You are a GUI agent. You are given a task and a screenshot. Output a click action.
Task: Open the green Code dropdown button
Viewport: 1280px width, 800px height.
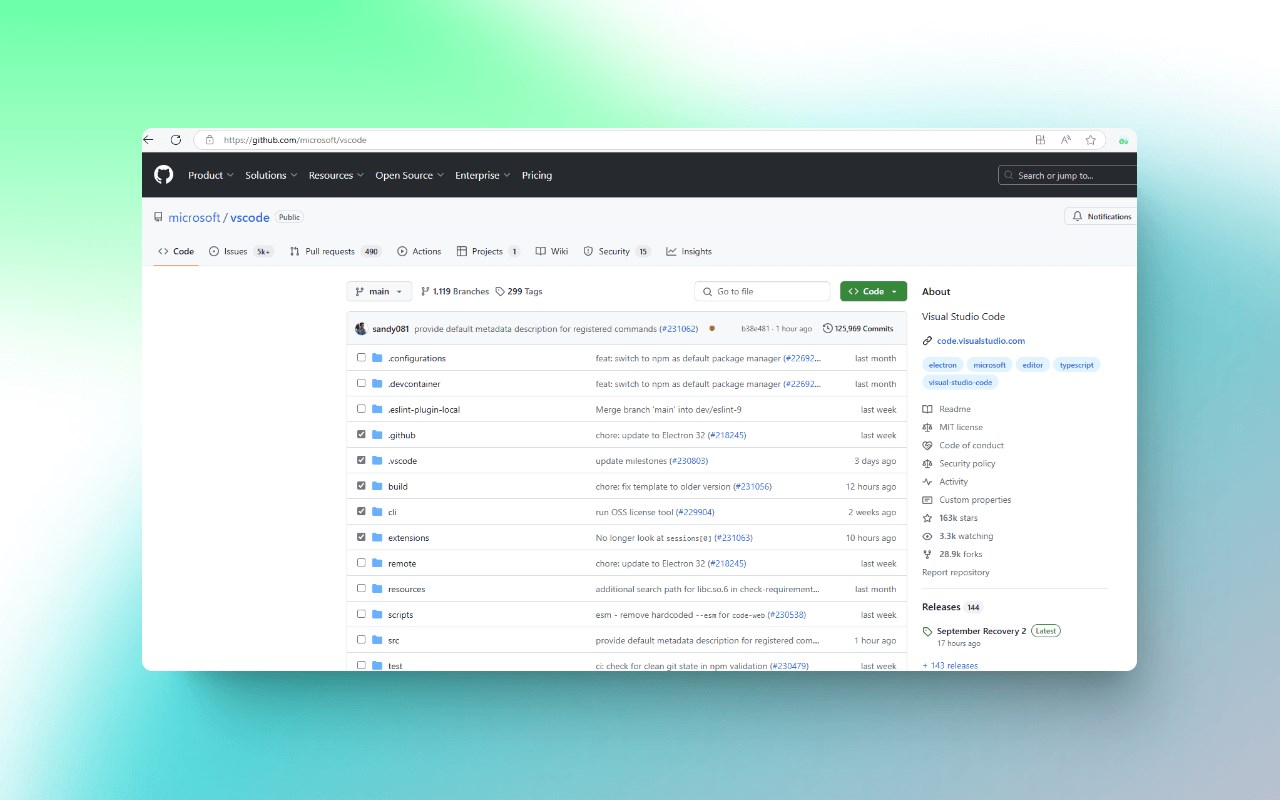(x=873, y=291)
